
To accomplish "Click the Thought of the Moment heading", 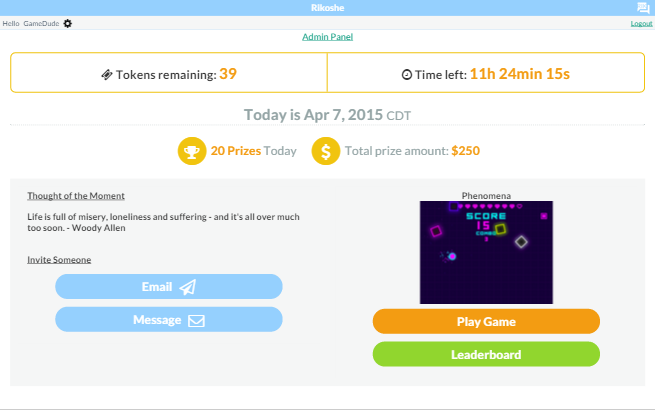I will coord(76,196).
